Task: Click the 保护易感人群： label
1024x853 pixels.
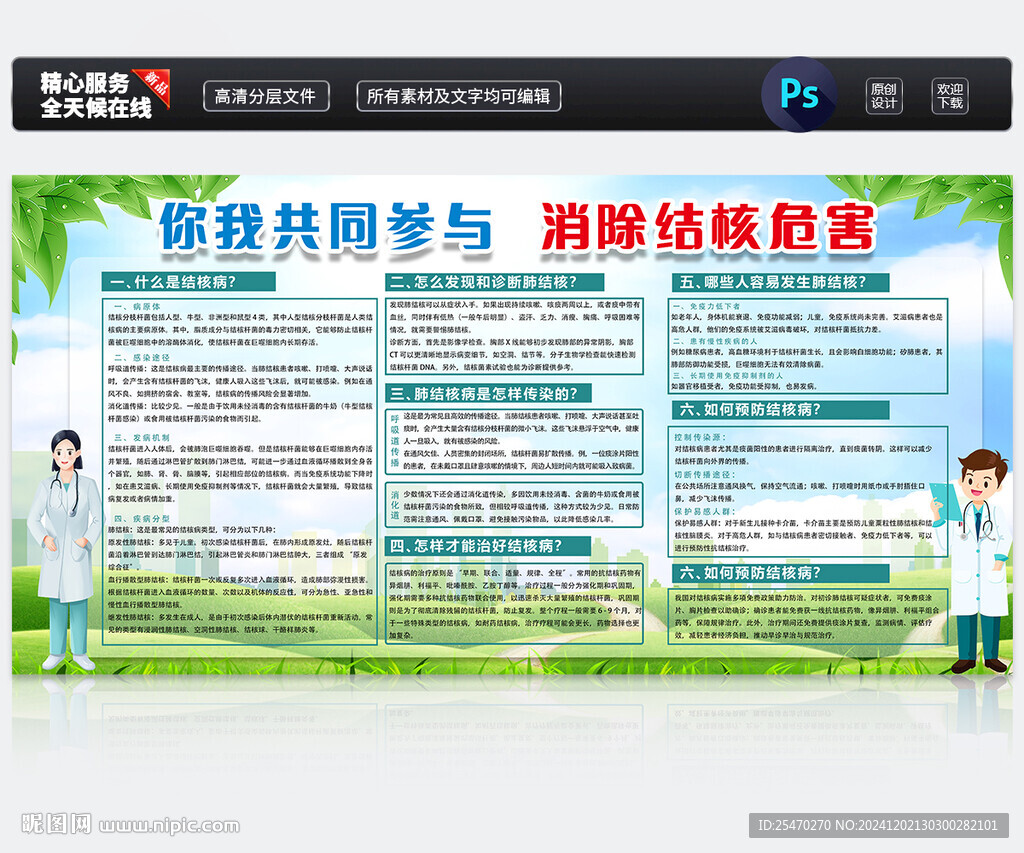Action: pyautogui.click(x=705, y=511)
